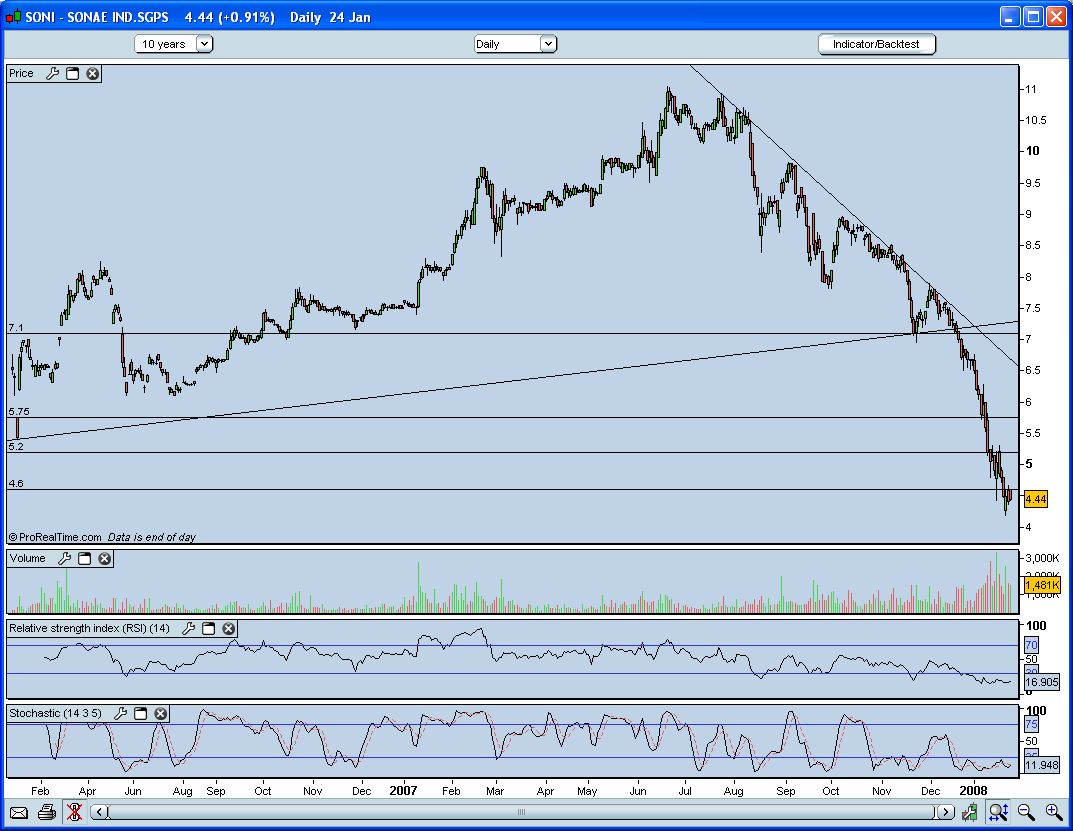
Task: Click the "5.2" horizontal line label
Action: pyautogui.click(x=16, y=446)
